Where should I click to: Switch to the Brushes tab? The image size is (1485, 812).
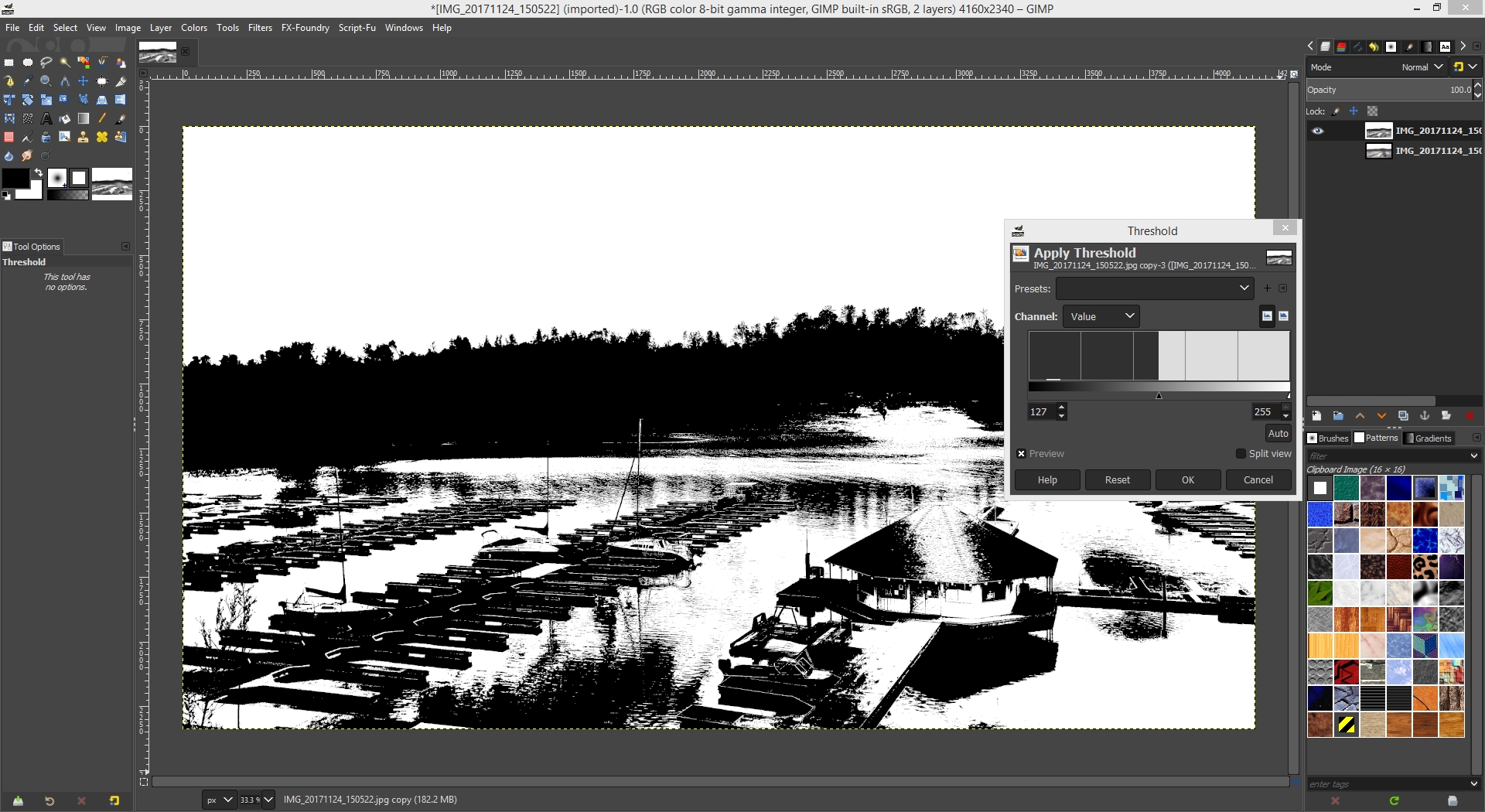tap(1328, 438)
